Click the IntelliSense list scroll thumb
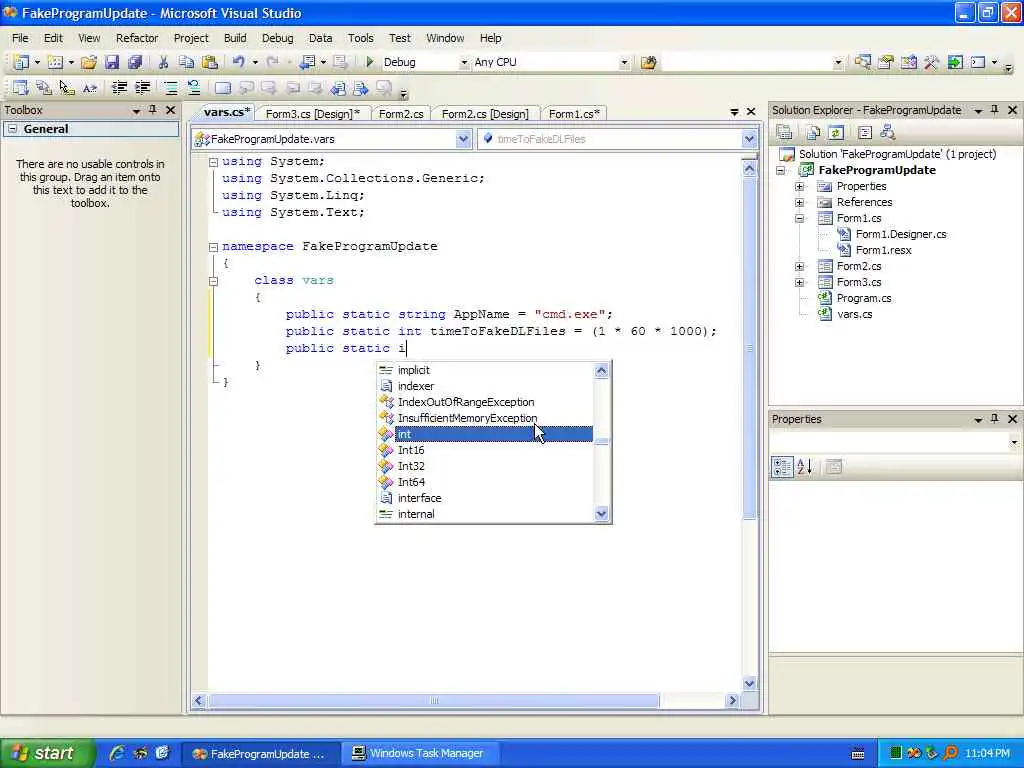 coord(601,441)
